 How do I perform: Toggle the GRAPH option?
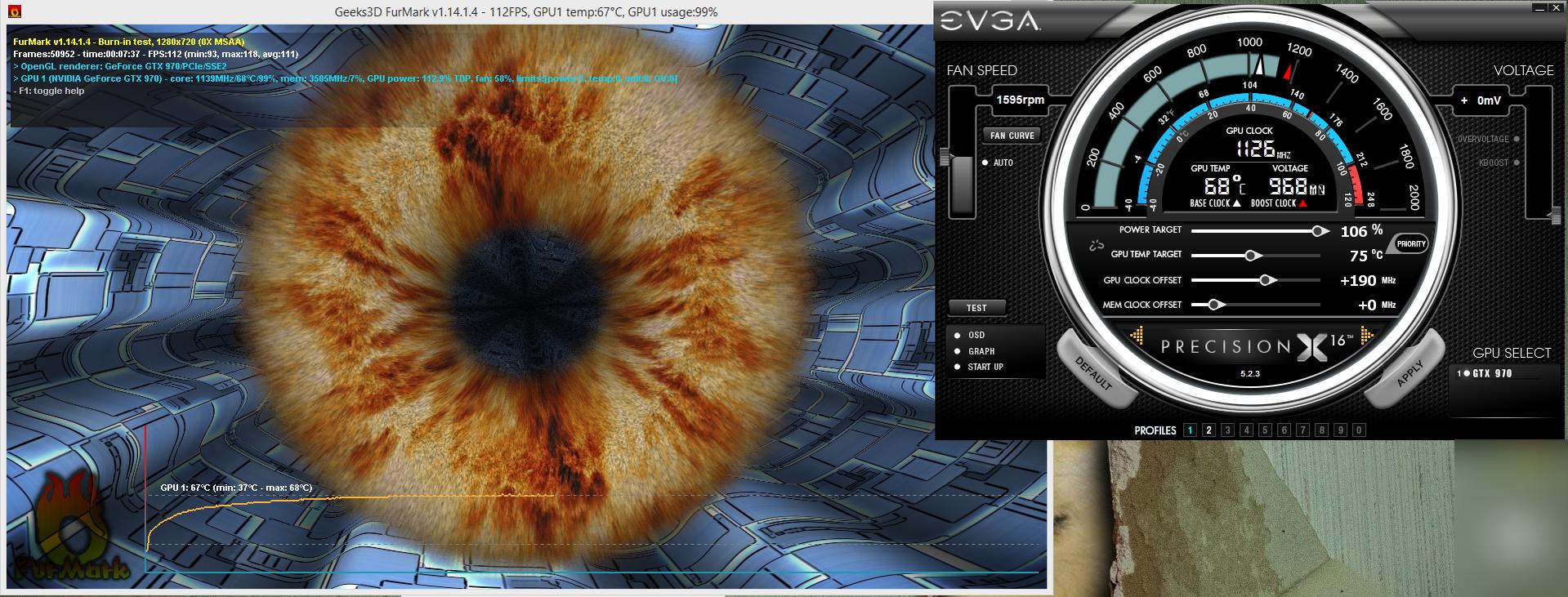(974, 351)
